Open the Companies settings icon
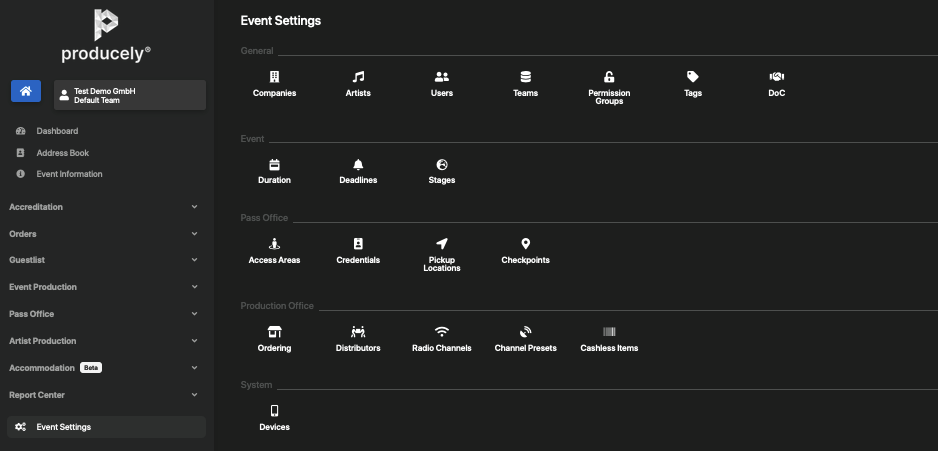 click(275, 77)
